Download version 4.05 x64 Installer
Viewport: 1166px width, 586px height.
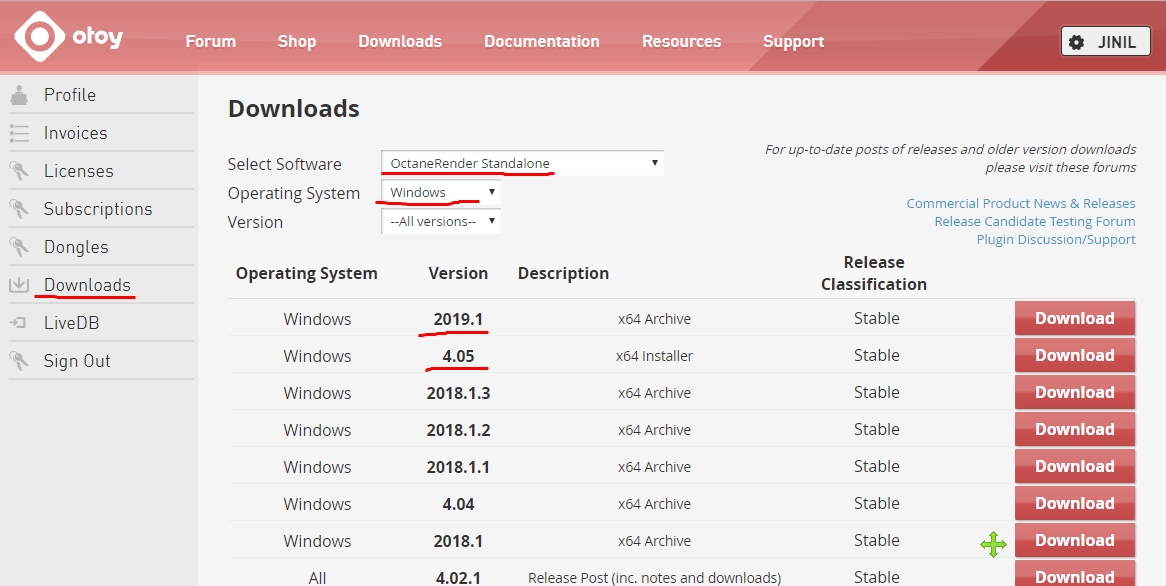click(x=1075, y=355)
